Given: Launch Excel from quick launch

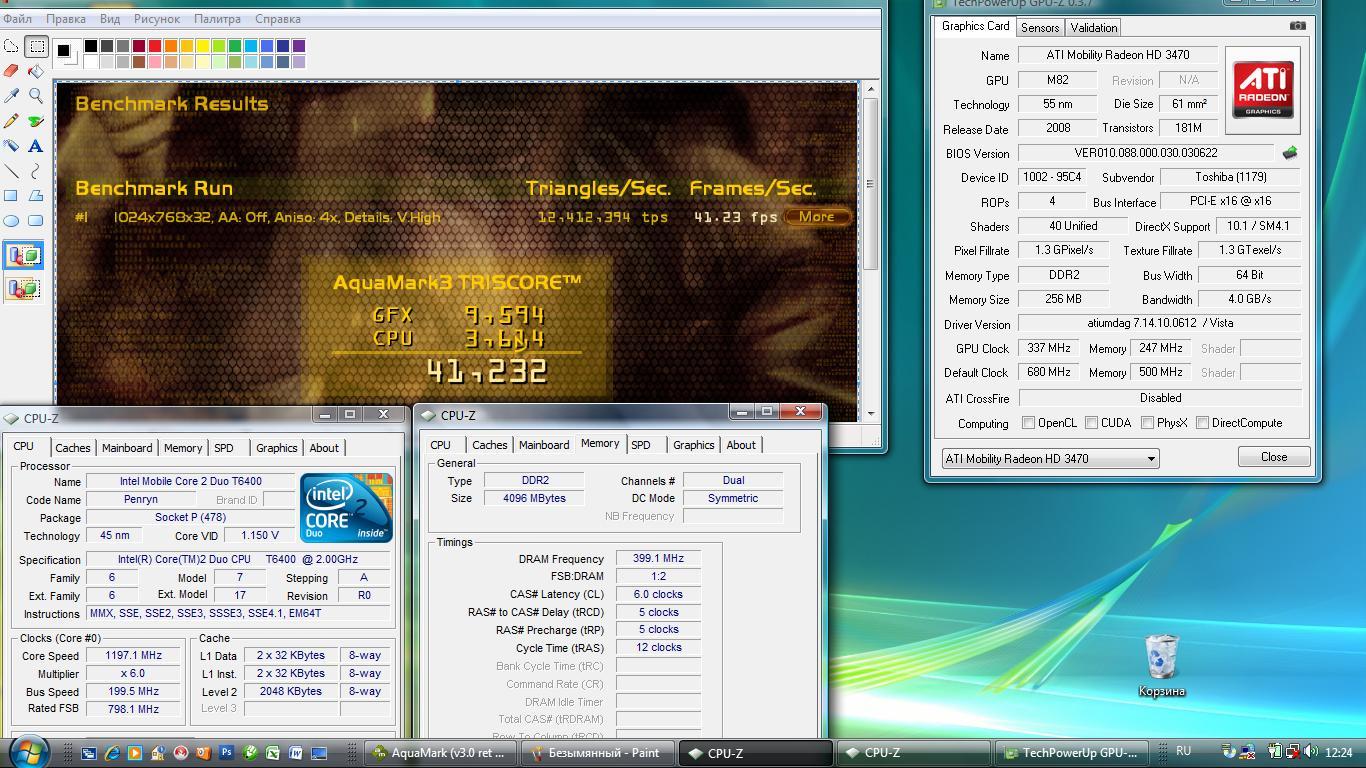Looking at the screenshot, I should tap(273, 753).
